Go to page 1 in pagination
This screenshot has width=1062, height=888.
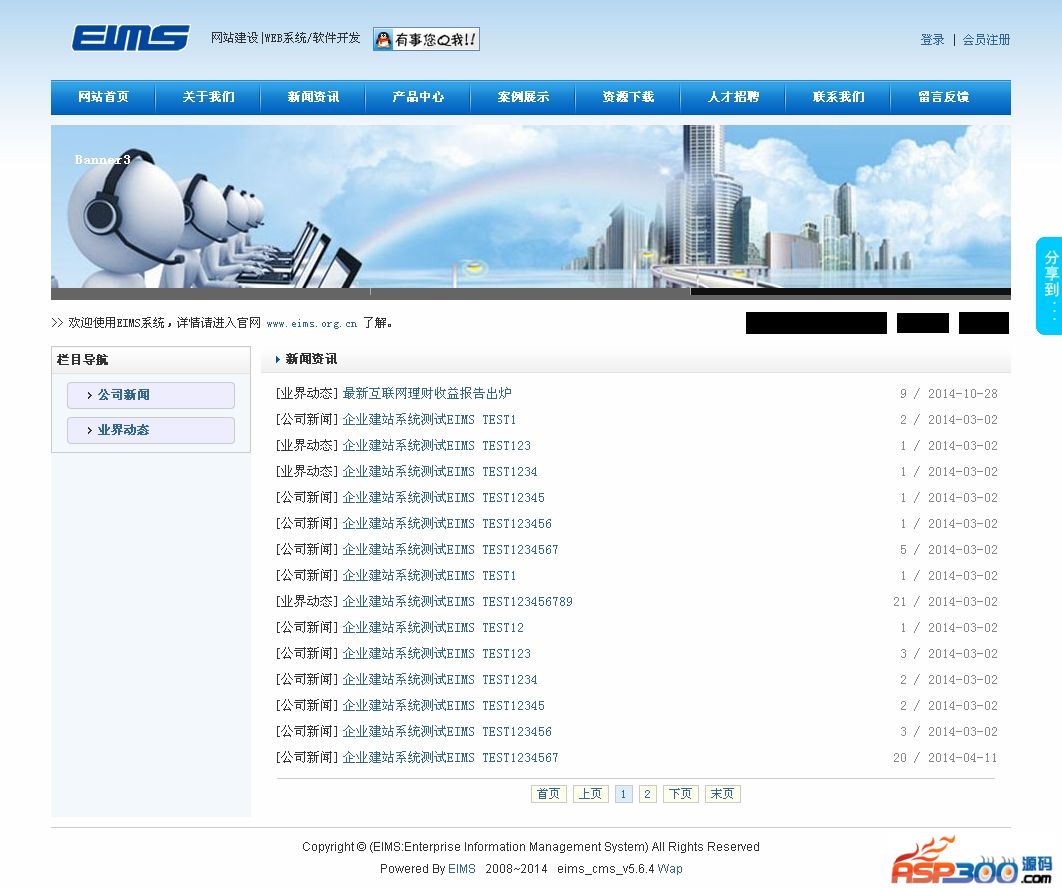[623, 794]
